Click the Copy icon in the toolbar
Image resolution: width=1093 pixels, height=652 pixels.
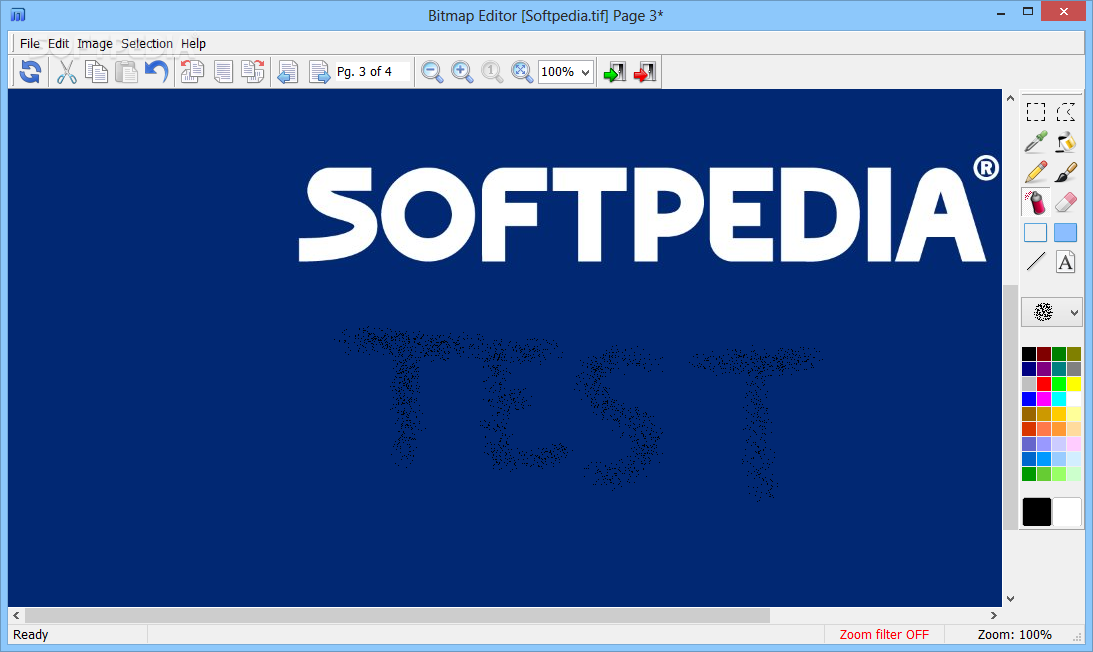(x=96, y=72)
